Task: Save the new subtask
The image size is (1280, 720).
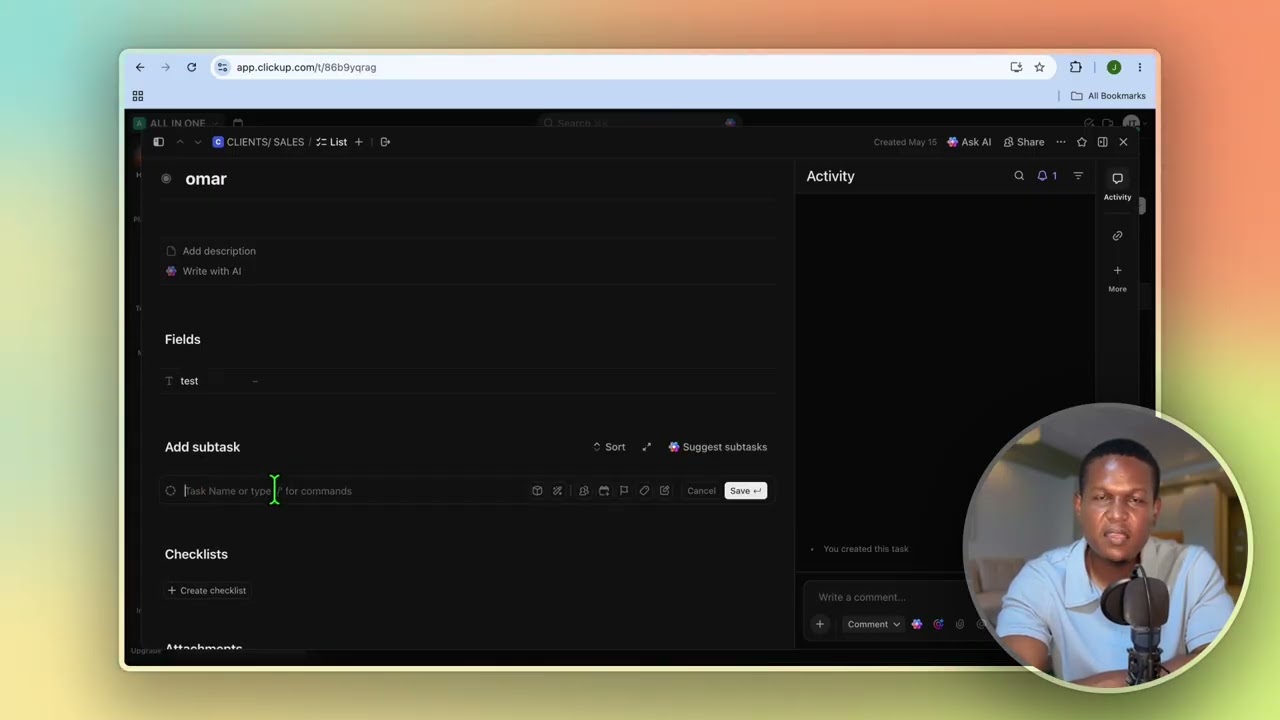Action: [745, 491]
